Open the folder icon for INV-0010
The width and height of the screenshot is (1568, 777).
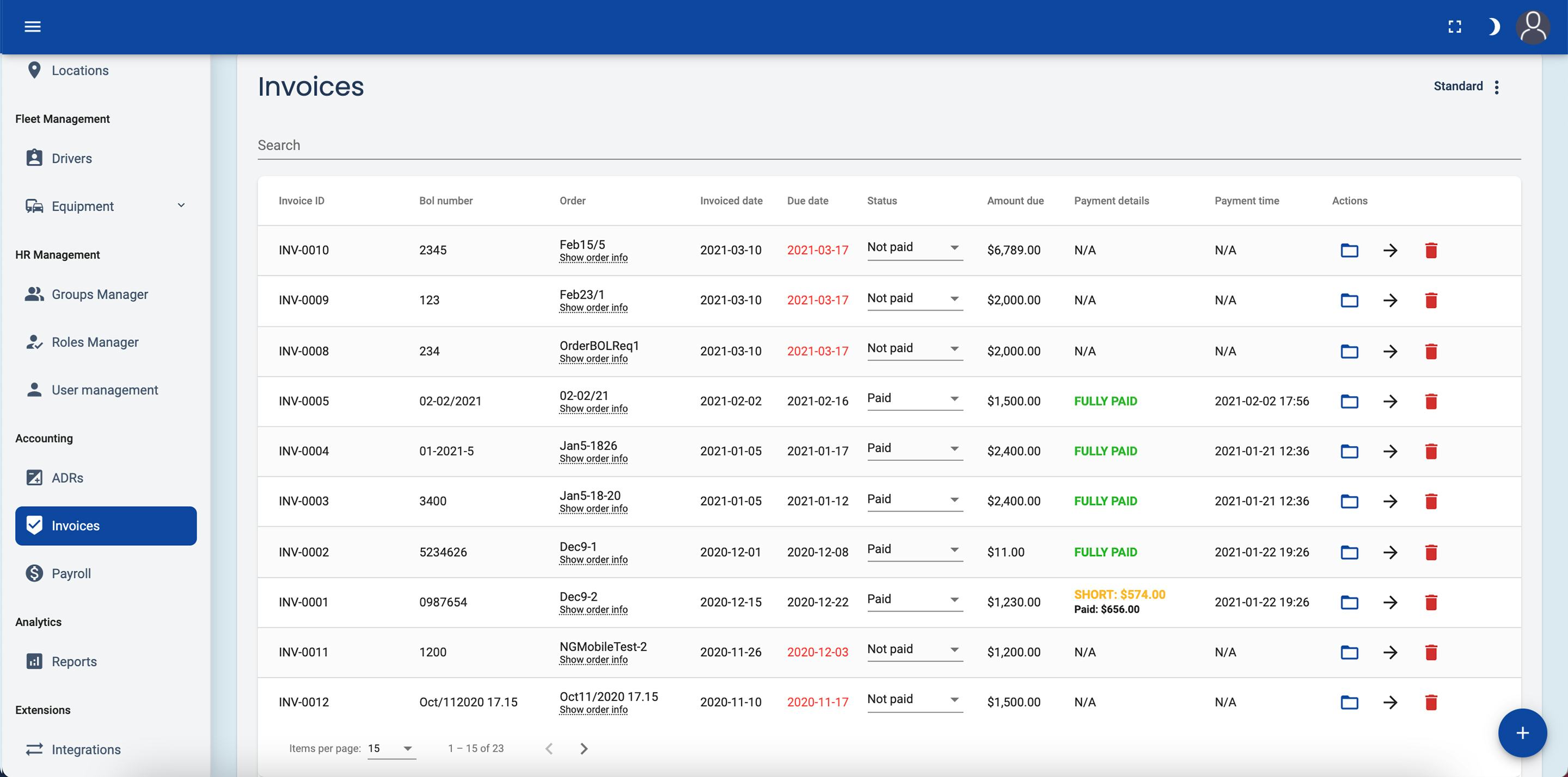pos(1349,249)
